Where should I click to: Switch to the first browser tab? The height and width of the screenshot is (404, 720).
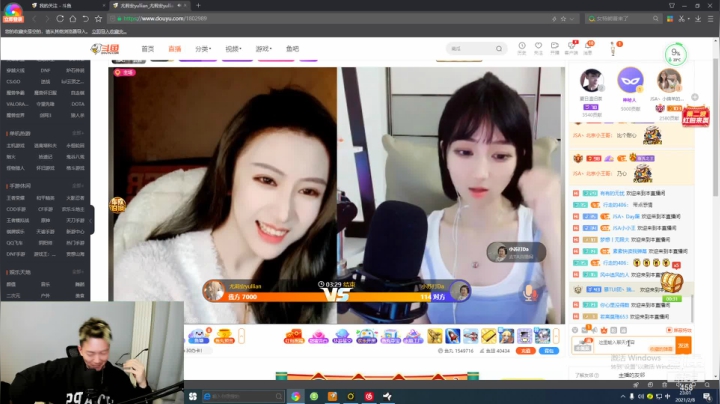(x=67, y=6)
